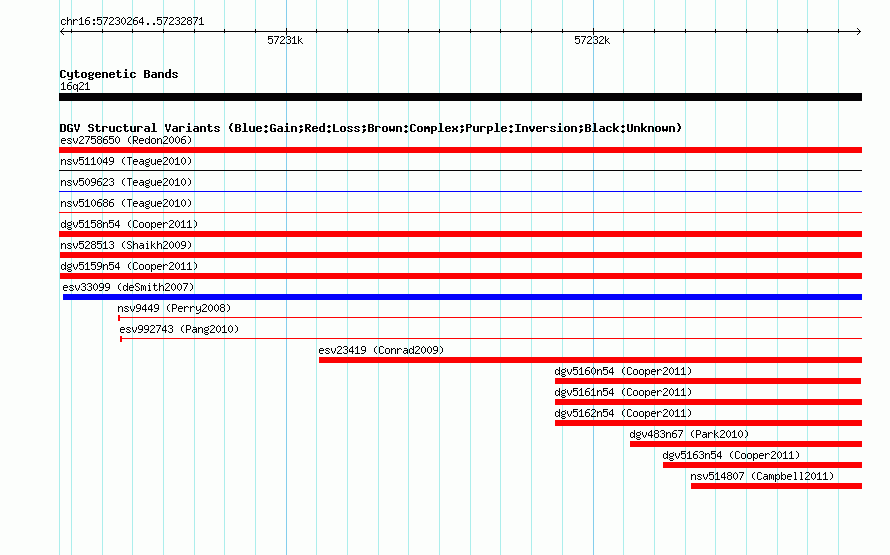The image size is (890, 555).
Task: Select the nsv528513 (Shaikh2009) label
Action: 126,245
